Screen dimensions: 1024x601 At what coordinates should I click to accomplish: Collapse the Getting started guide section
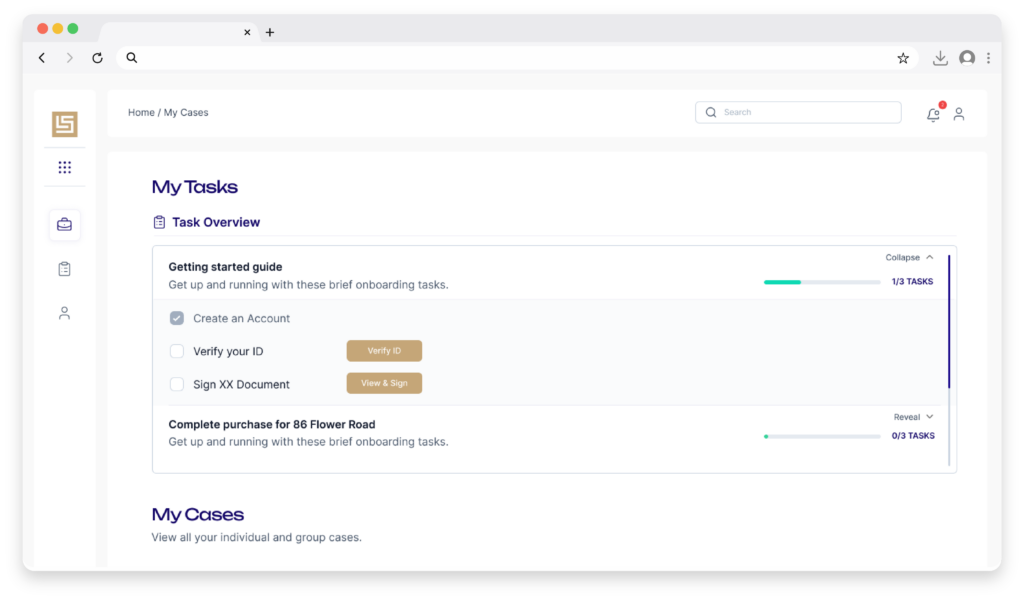tap(909, 258)
